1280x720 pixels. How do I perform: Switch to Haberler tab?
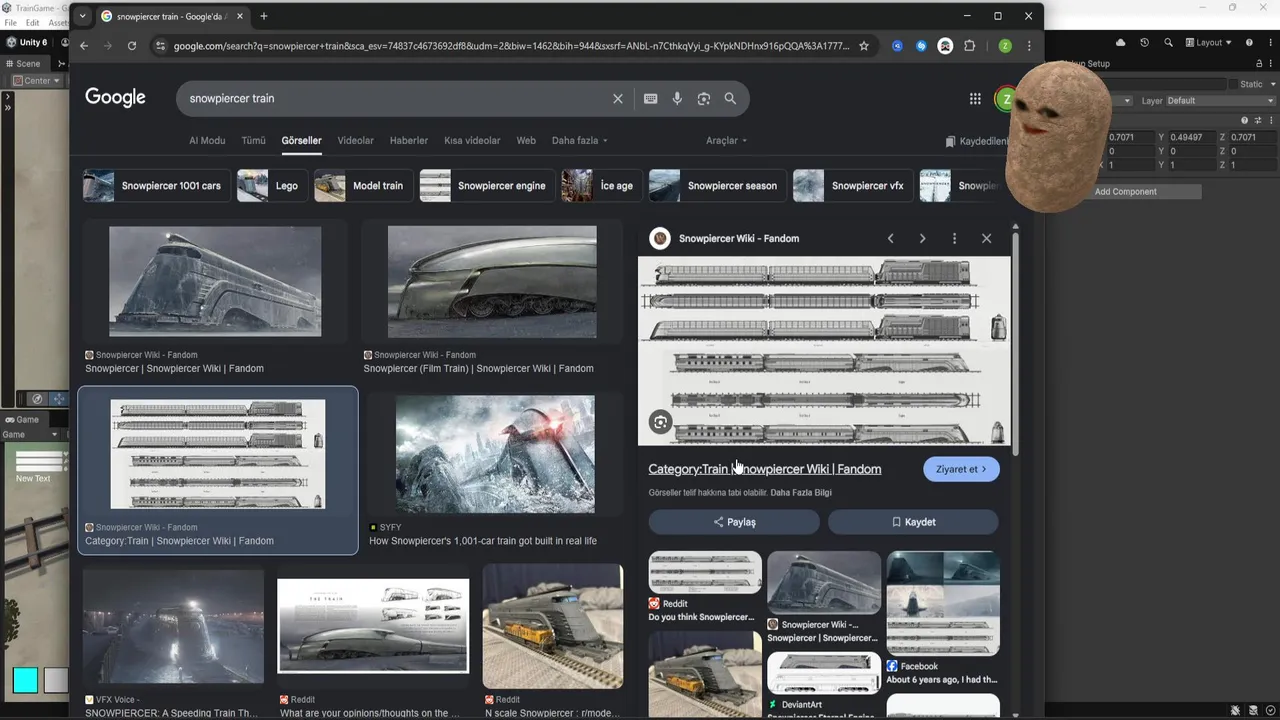[x=408, y=140]
